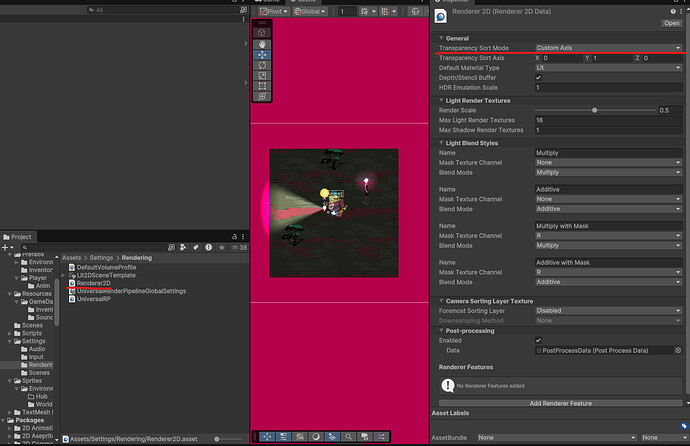Open the Default Material Type dropdown
Image resolution: width=690 pixels, height=446 pixels.
[608, 67]
